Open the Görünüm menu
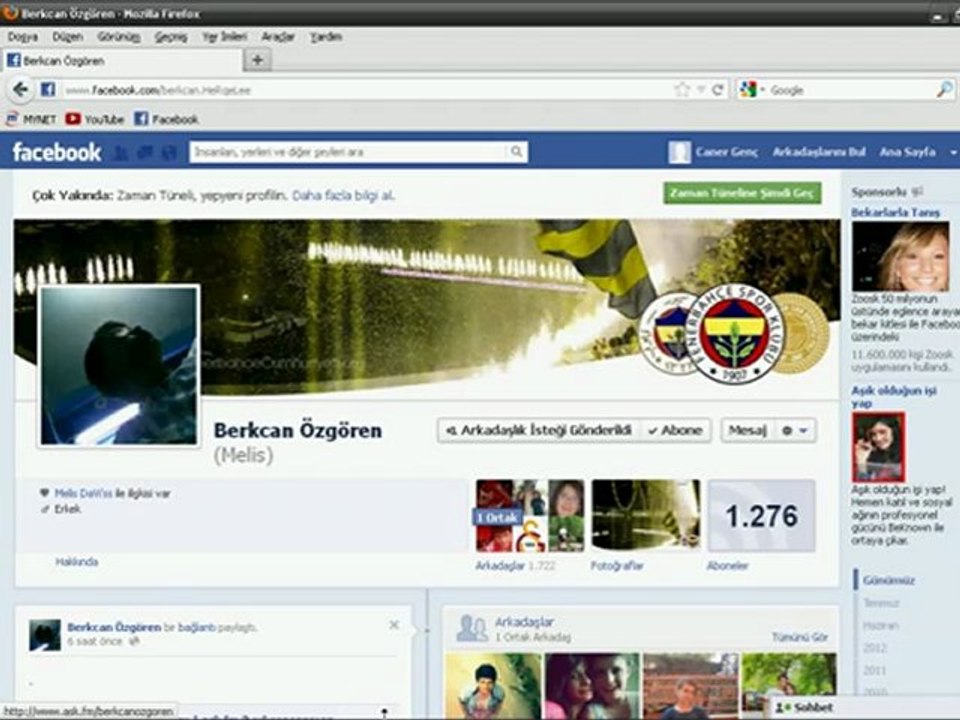Image resolution: width=960 pixels, height=720 pixels. point(119,37)
